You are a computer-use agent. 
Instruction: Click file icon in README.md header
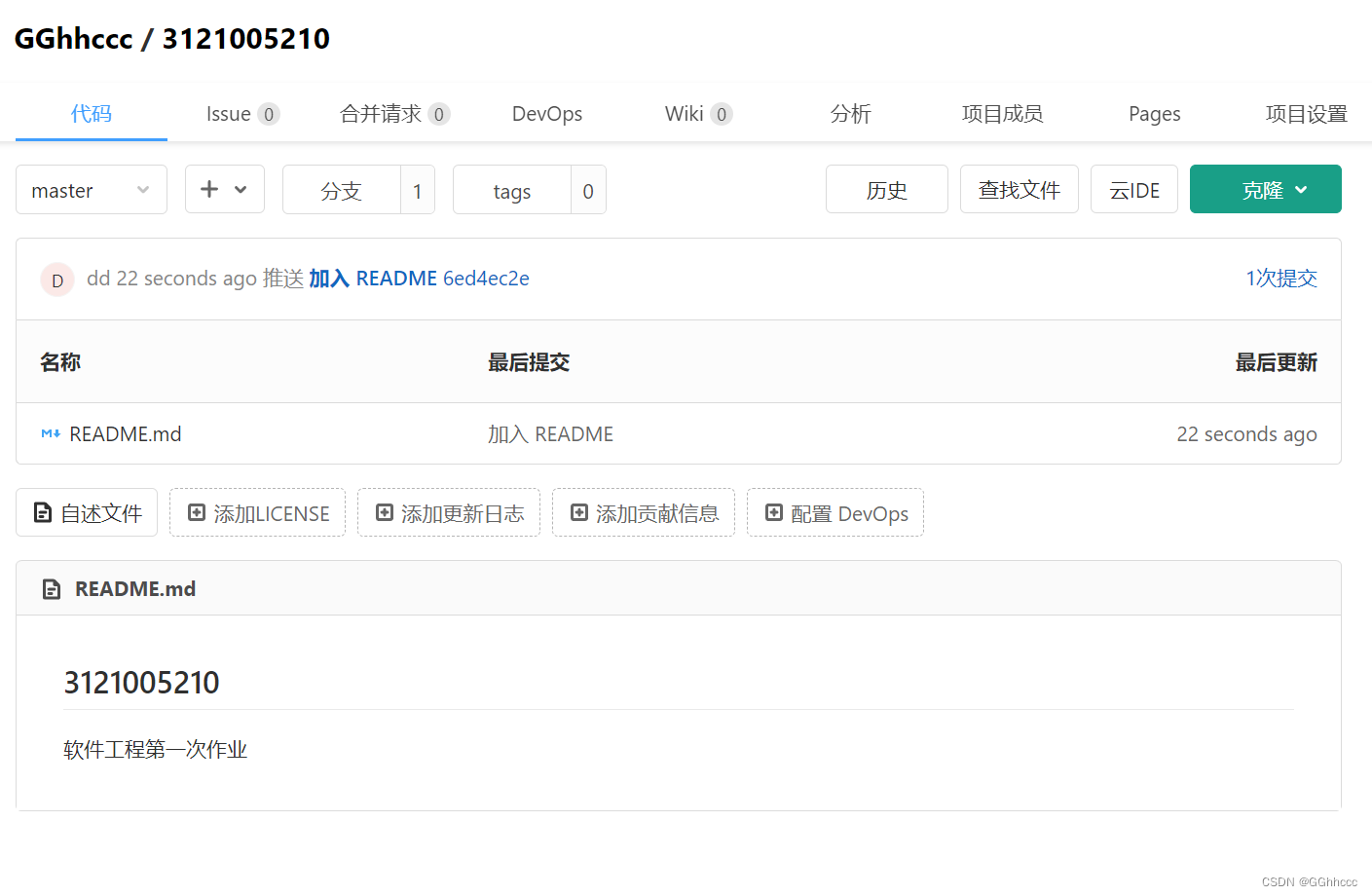52,589
